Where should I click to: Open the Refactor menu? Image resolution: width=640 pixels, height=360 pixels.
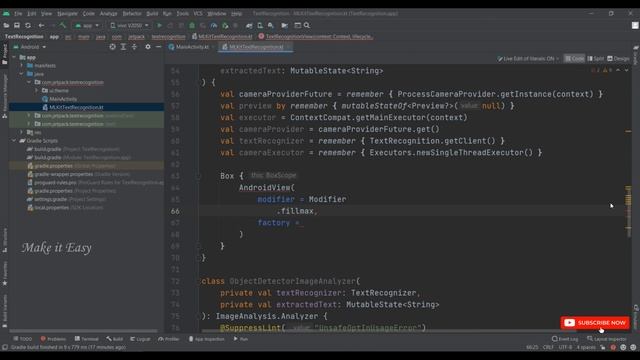point(132,13)
